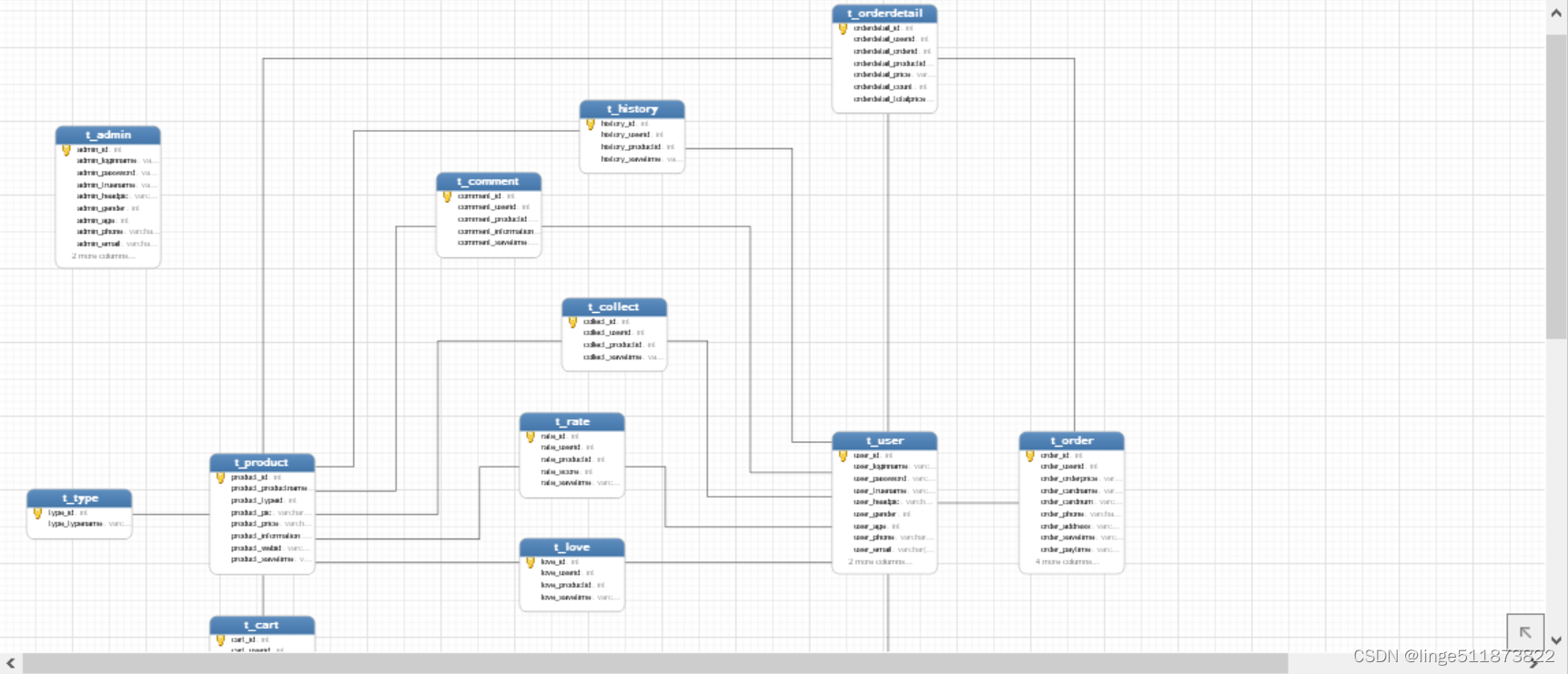Click the primary key icon in t_order
This screenshot has width=1568, height=674.
1030,456
